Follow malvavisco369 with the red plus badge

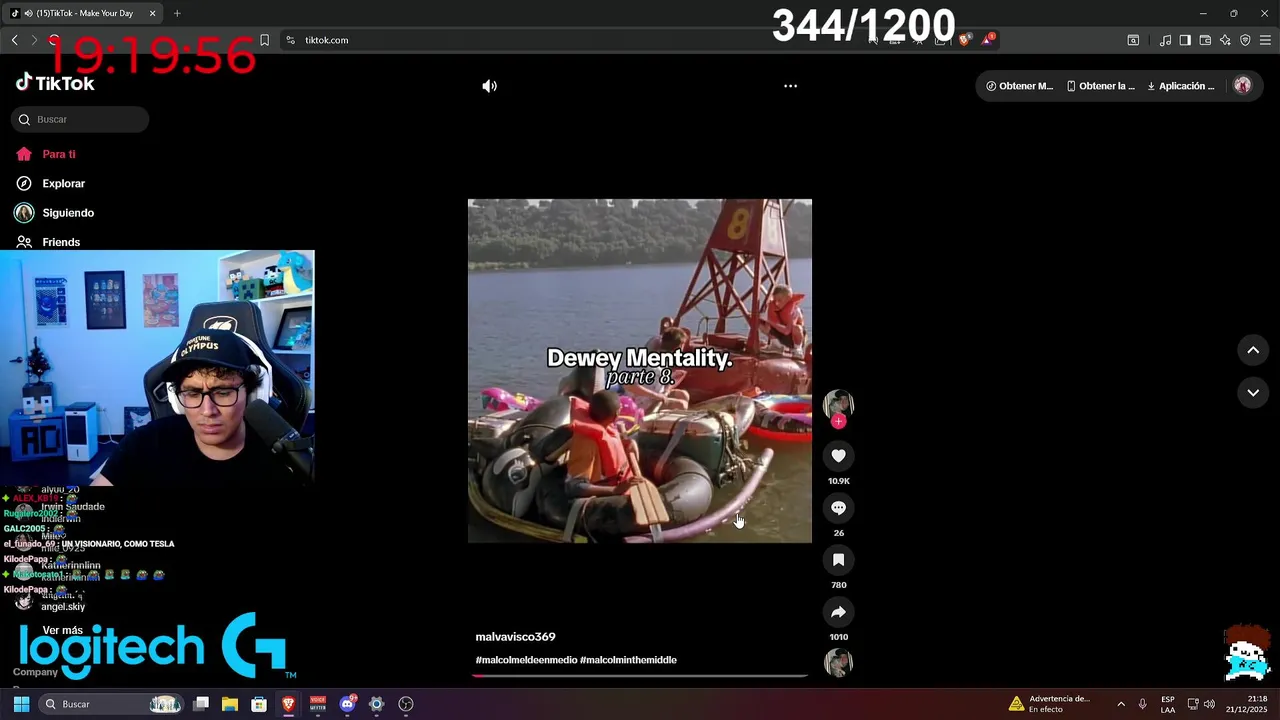coord(838,422)
